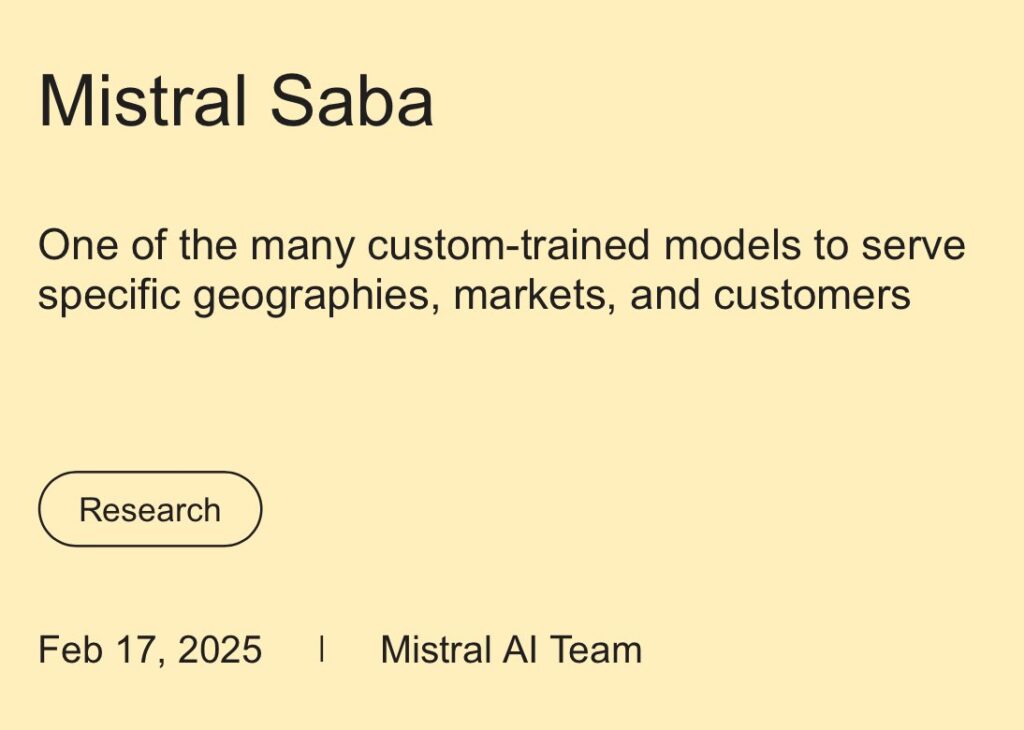Click the word specific starting the second line
Screen dimensions: 1024x730
coord(109,296)
